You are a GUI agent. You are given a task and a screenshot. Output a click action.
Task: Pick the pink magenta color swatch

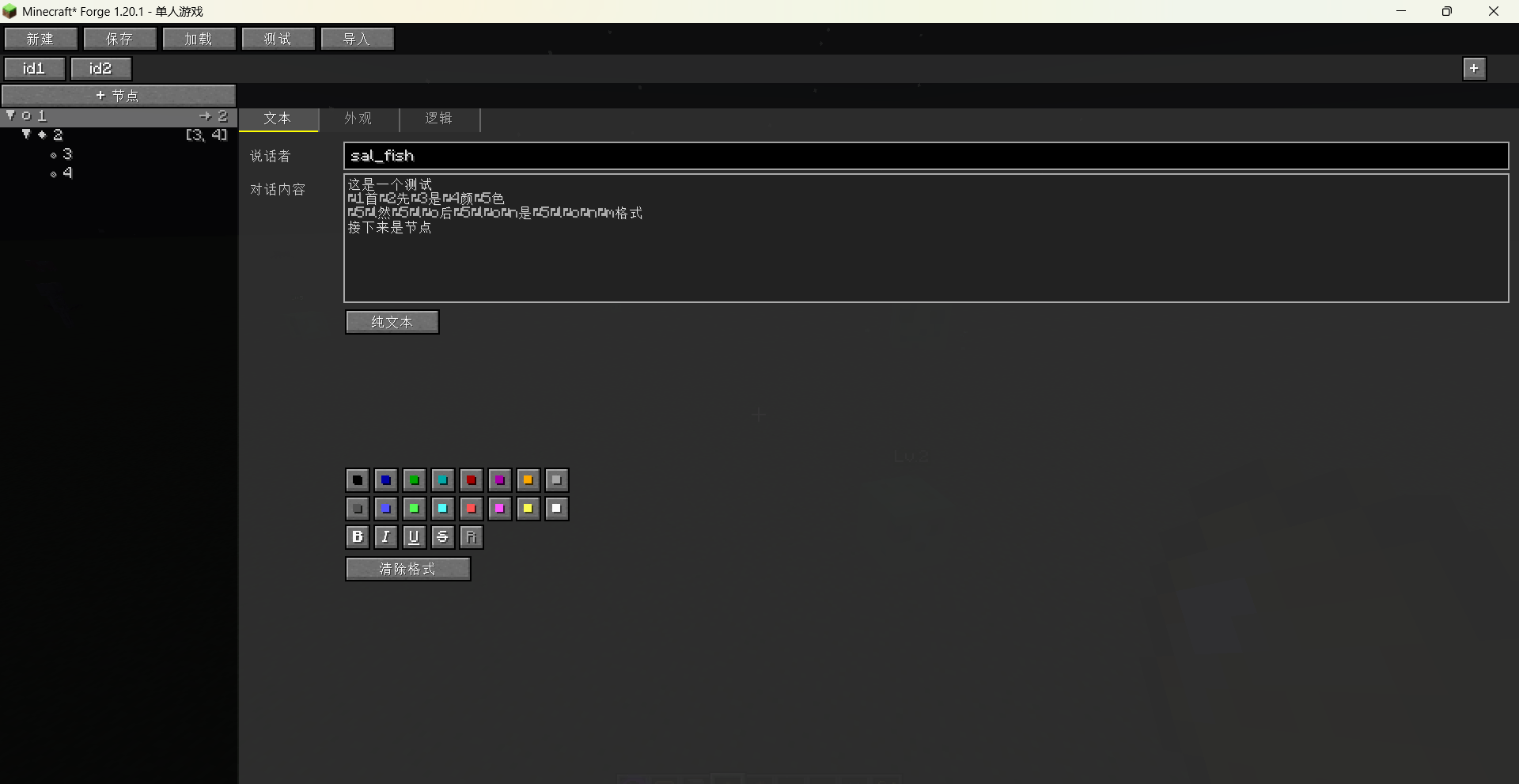500,509
